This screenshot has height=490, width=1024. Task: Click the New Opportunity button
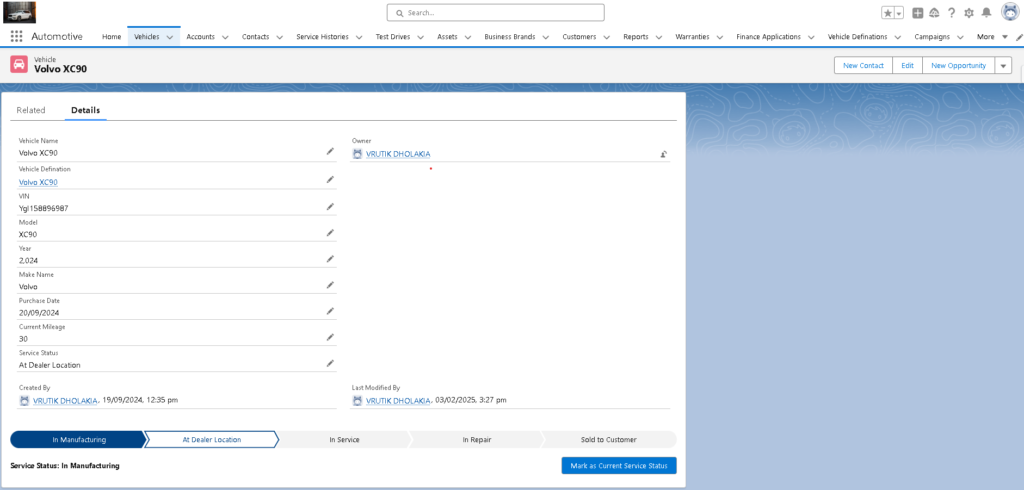(x=958, y=65)
